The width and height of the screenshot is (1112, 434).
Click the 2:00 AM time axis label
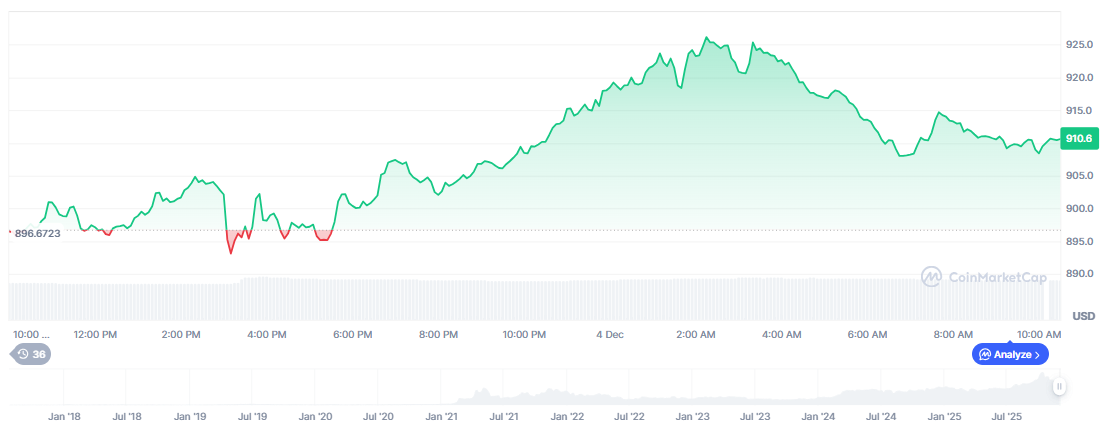(x=696, y=334)
